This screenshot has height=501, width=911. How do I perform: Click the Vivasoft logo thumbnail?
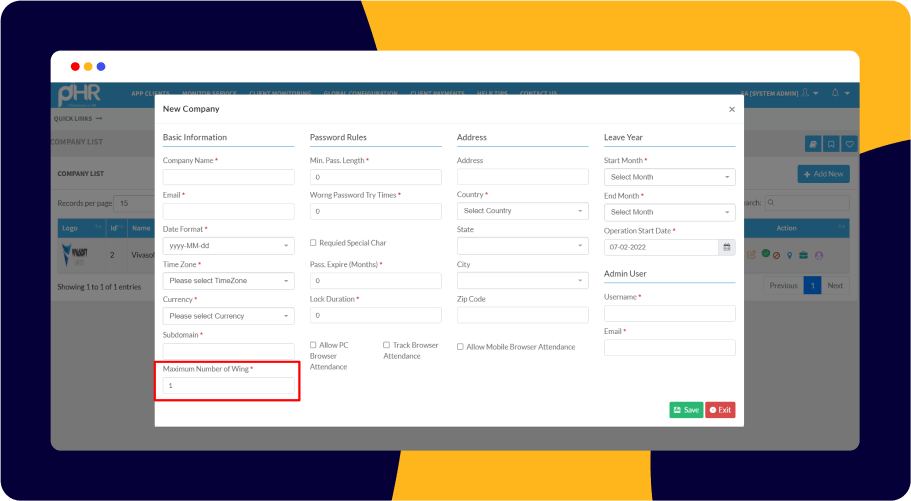pos(74,255)
